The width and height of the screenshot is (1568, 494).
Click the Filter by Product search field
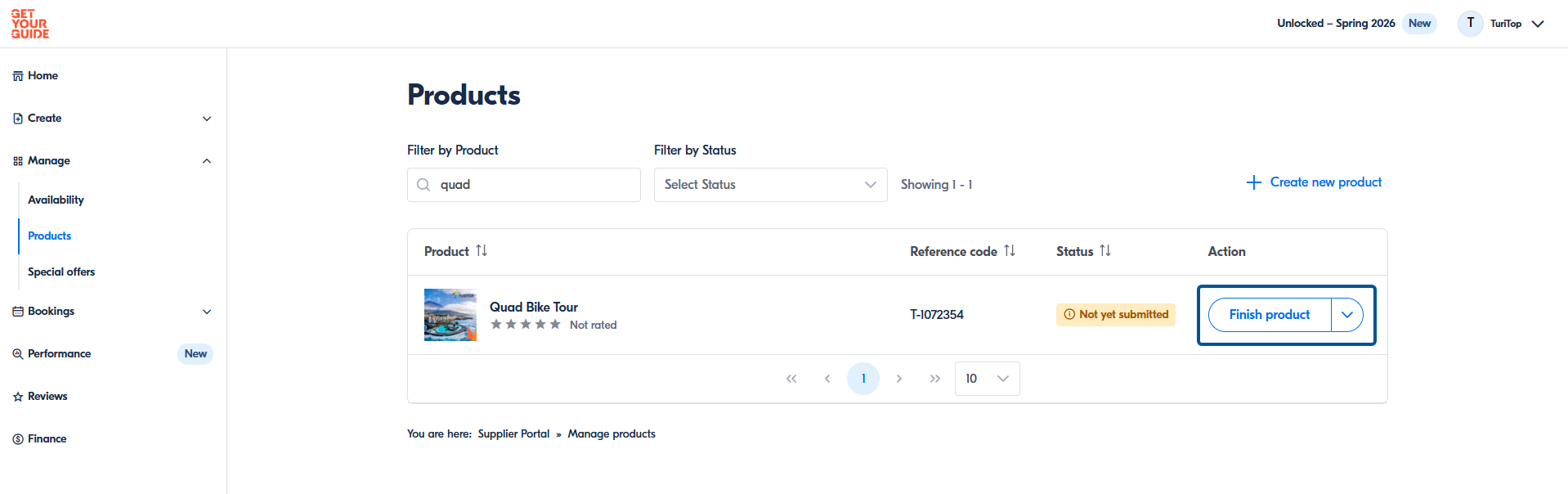coord(524,185)
